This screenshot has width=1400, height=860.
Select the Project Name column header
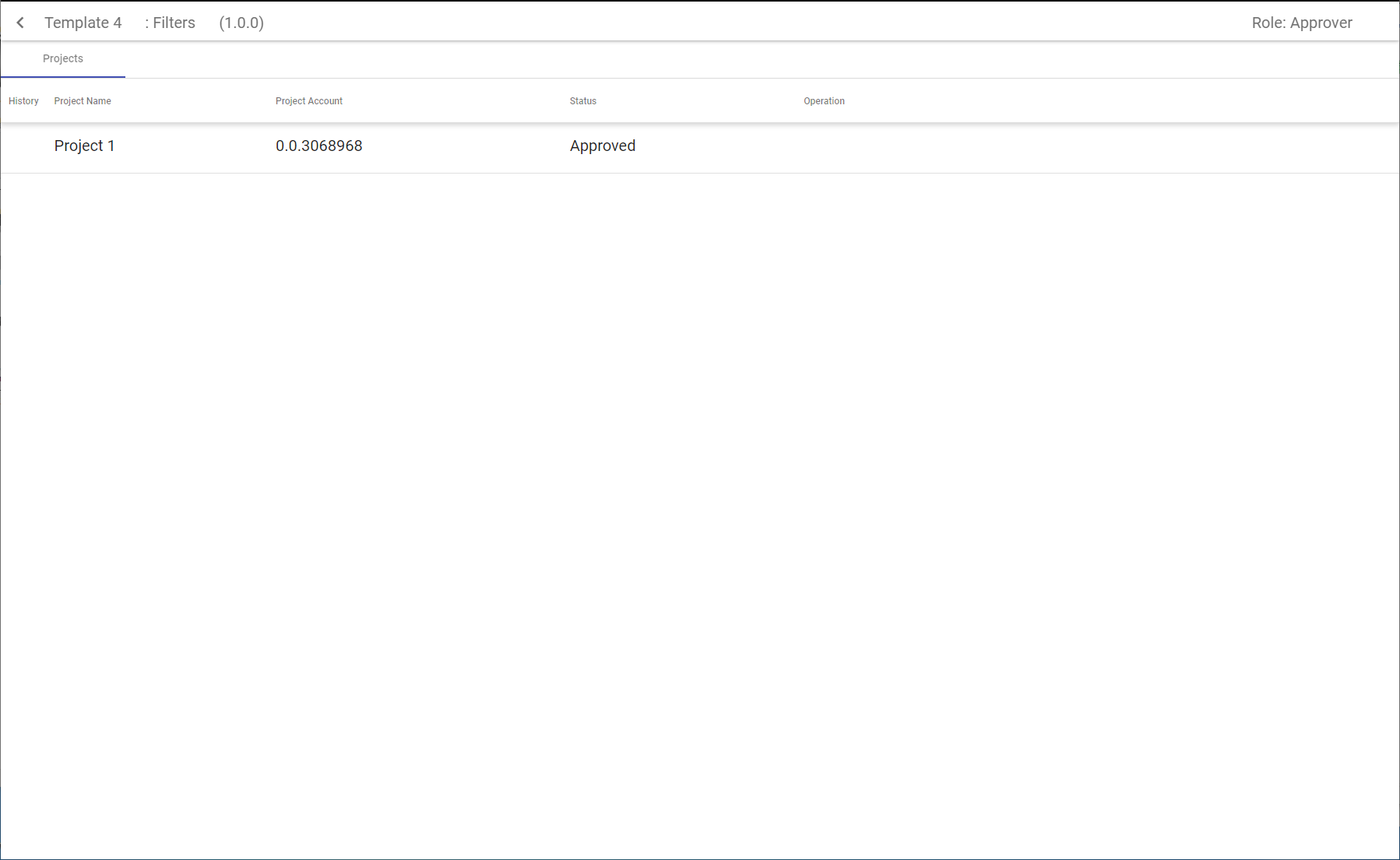(x=83, y=101)
